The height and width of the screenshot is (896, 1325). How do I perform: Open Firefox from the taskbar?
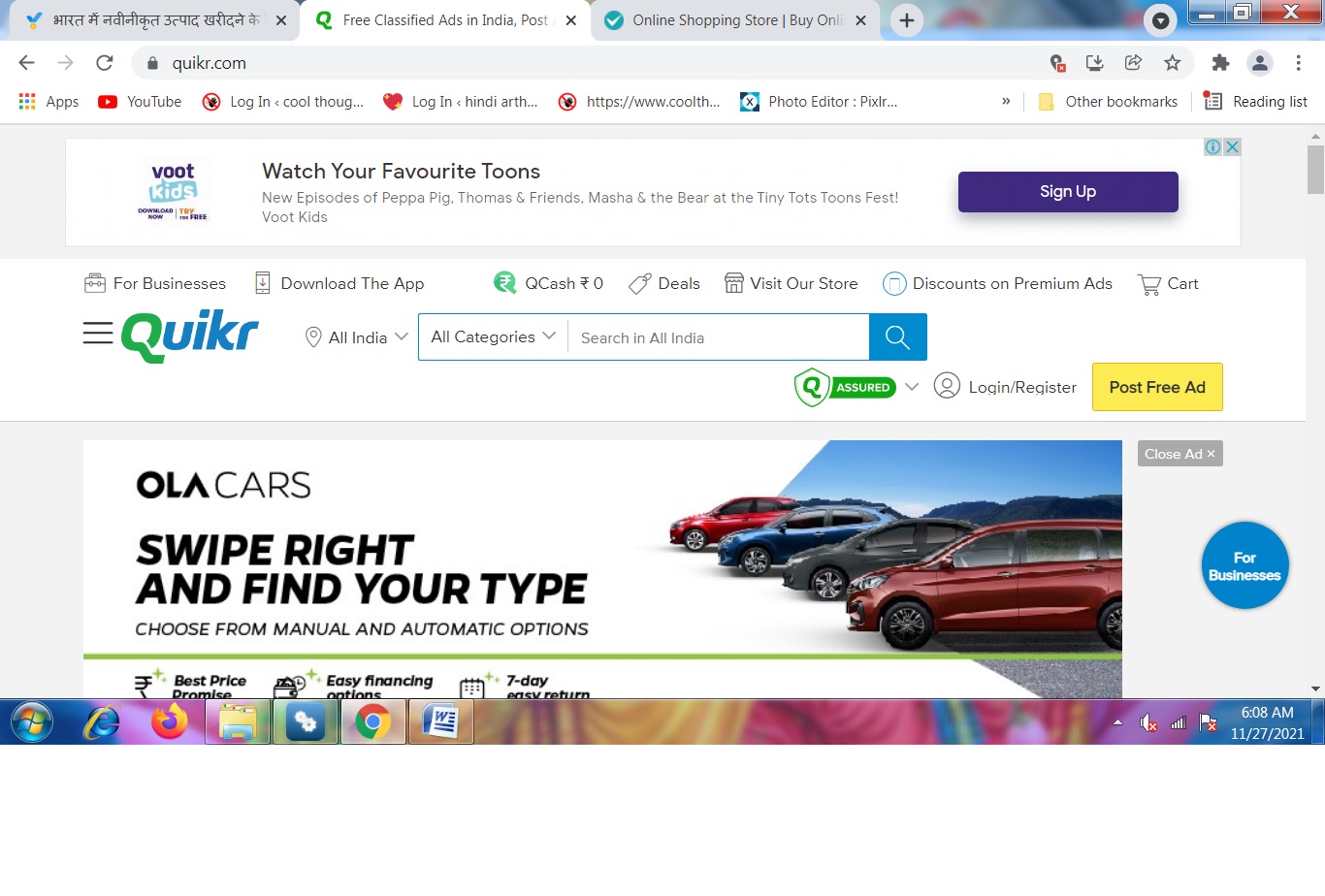point(170,722)
